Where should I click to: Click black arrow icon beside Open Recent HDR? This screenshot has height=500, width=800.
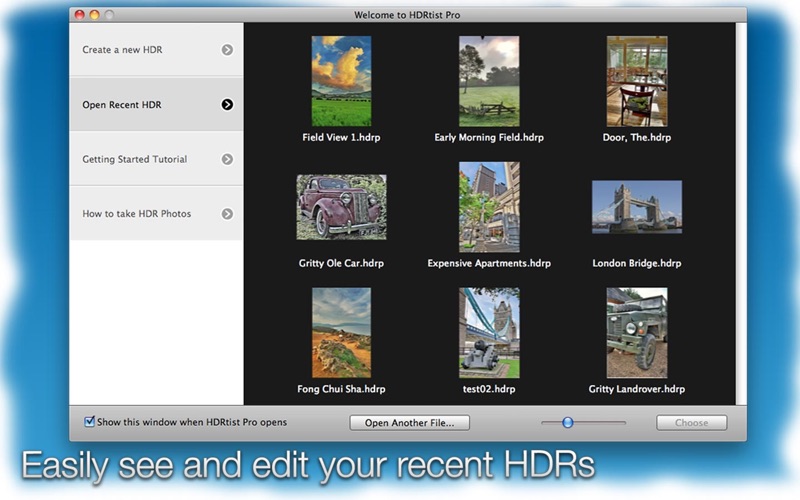point(227,105)
